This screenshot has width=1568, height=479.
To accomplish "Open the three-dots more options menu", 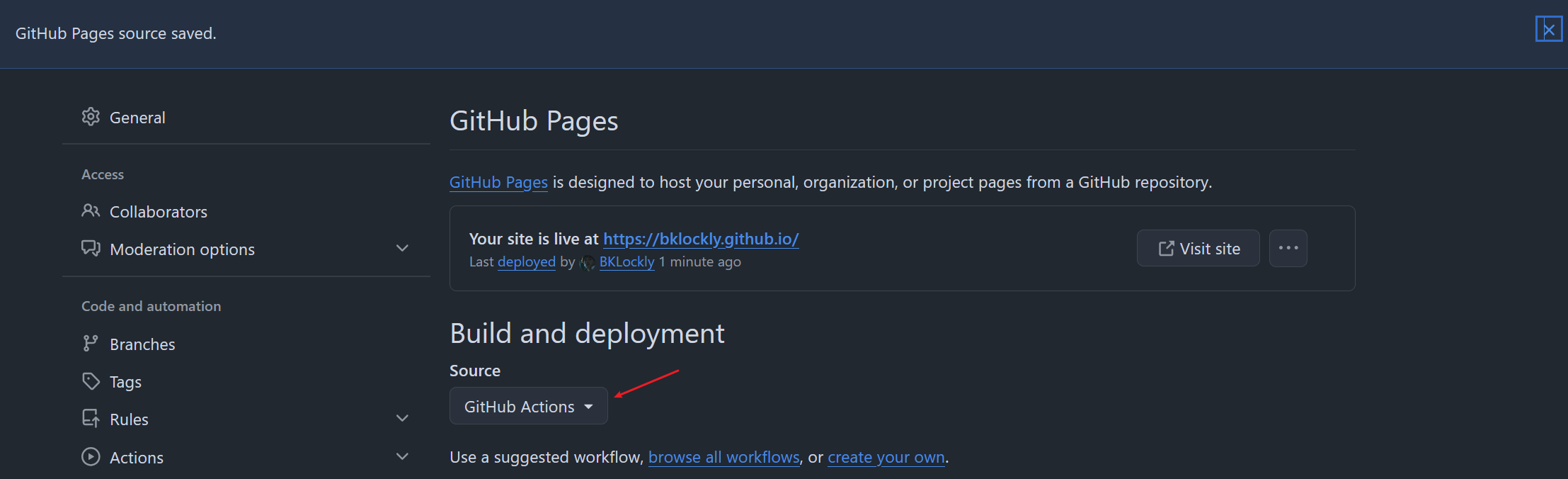I will (1288, 248).
